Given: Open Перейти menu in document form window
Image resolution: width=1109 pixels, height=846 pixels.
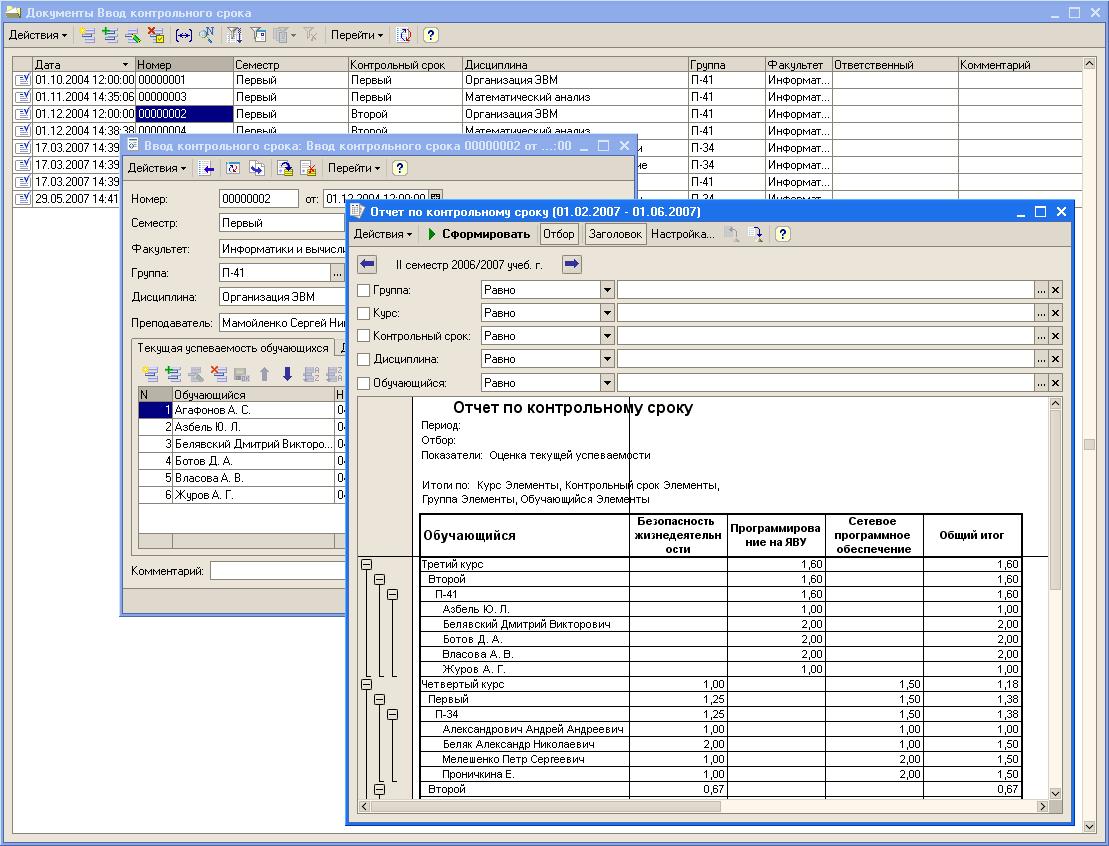Looking at the screenshot, I should click(354, 168).
